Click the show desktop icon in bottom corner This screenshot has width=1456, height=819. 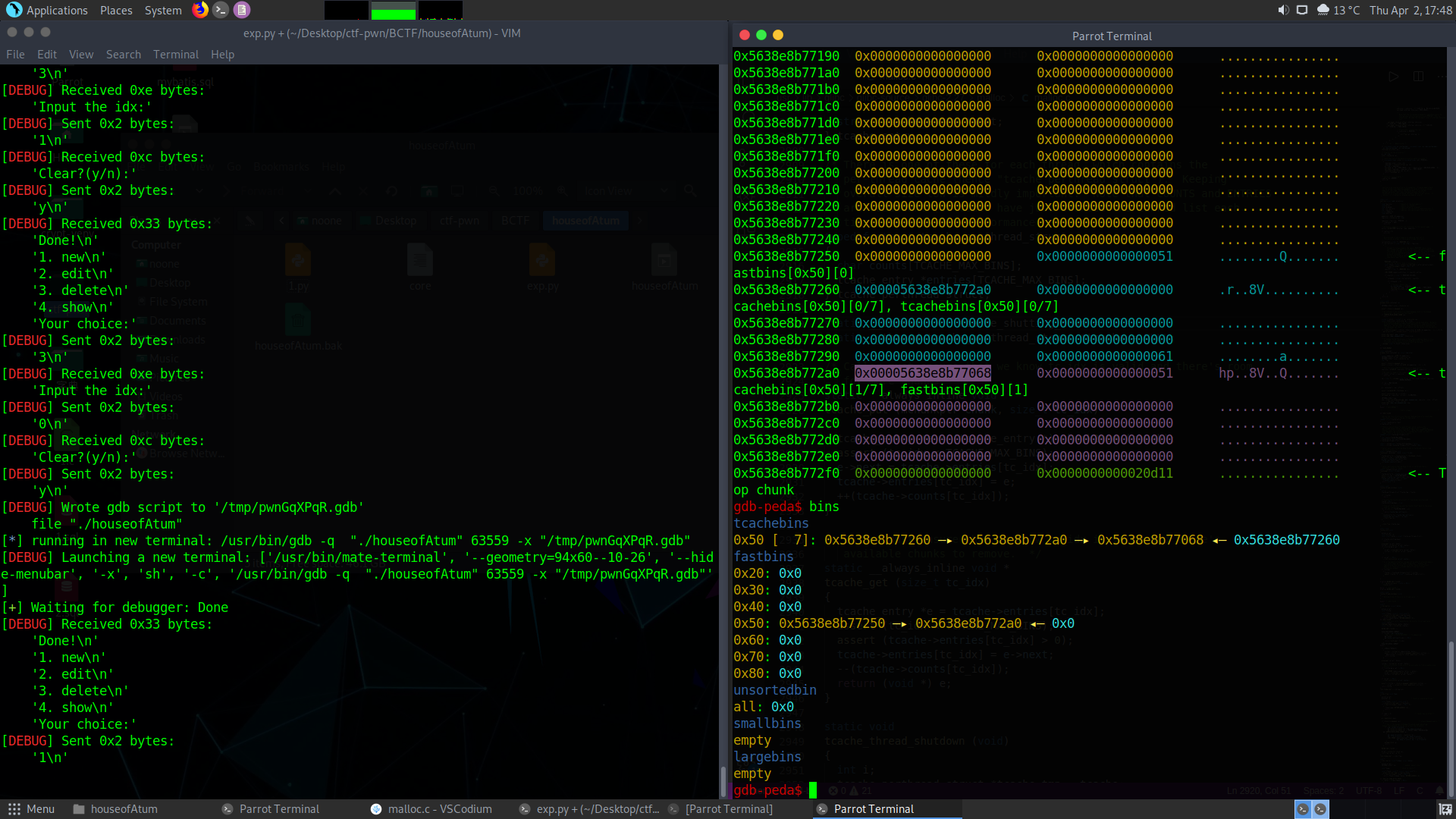1445,809
